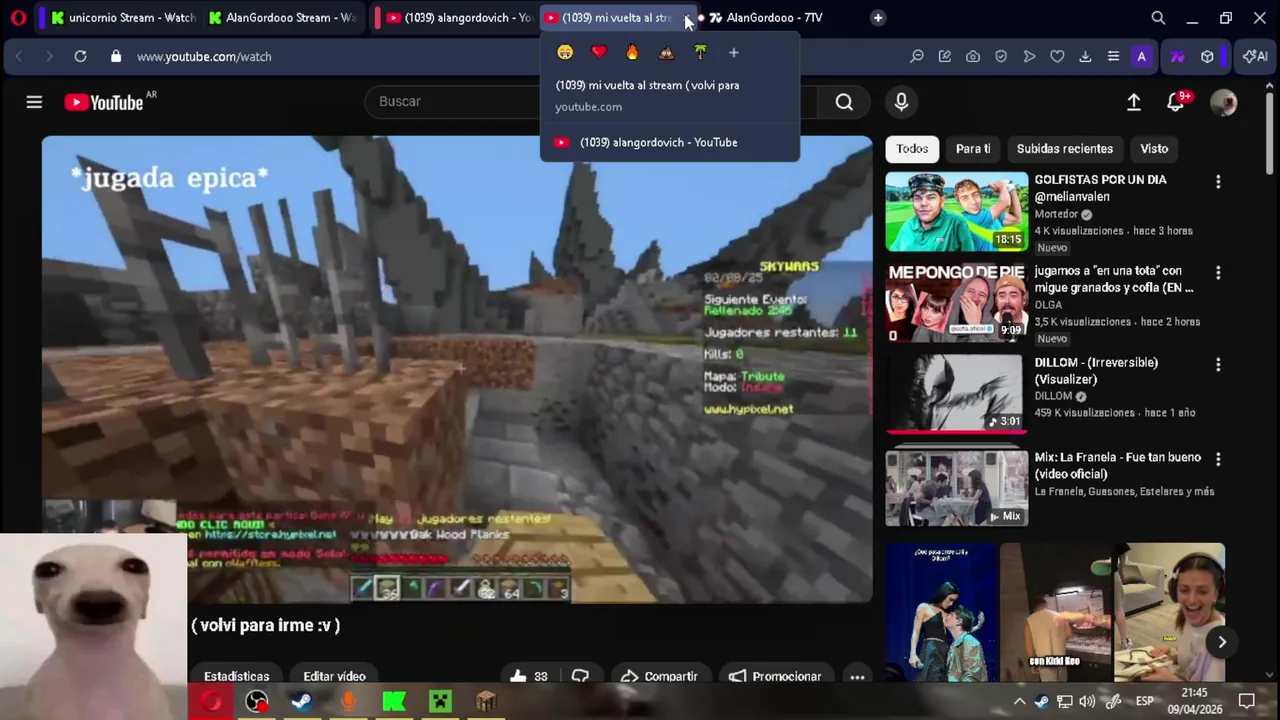The height and width of the screenshot is (720, 1280).
Task: Select the 'Subidas recientes' filter chip
Action: pyautogui.click(x=1065, y=149)
